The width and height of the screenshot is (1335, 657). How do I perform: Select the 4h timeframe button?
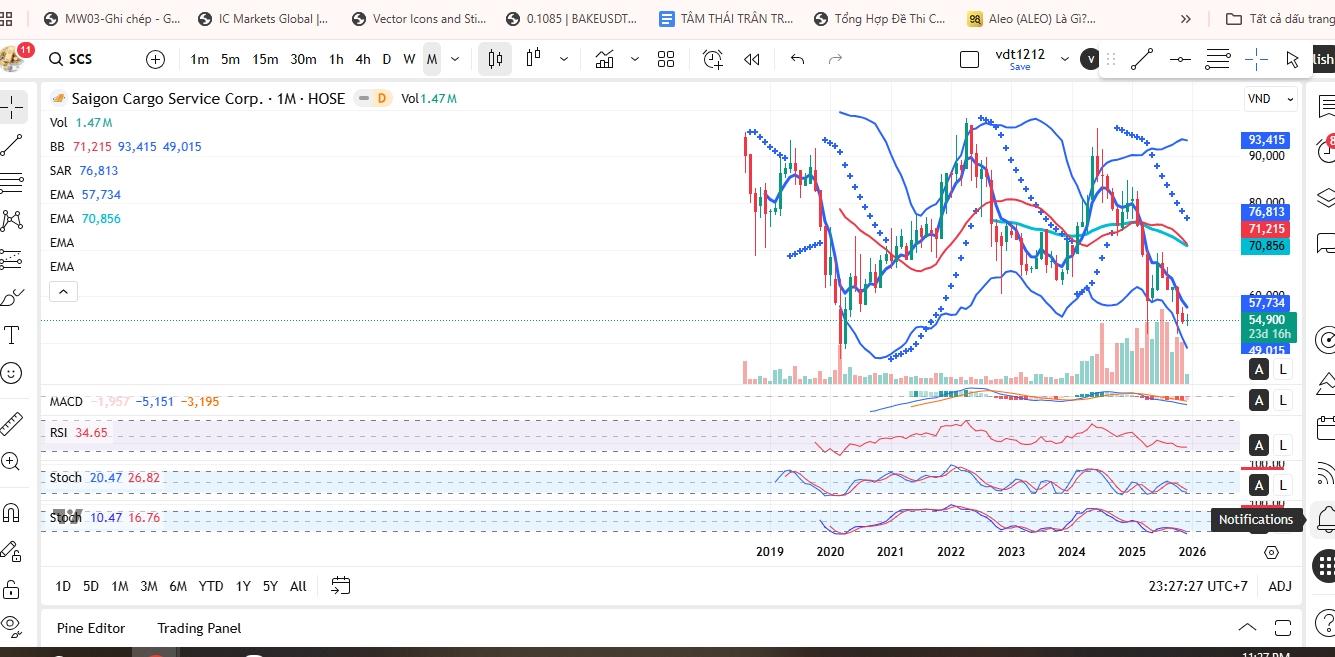(x=362, y=59)
